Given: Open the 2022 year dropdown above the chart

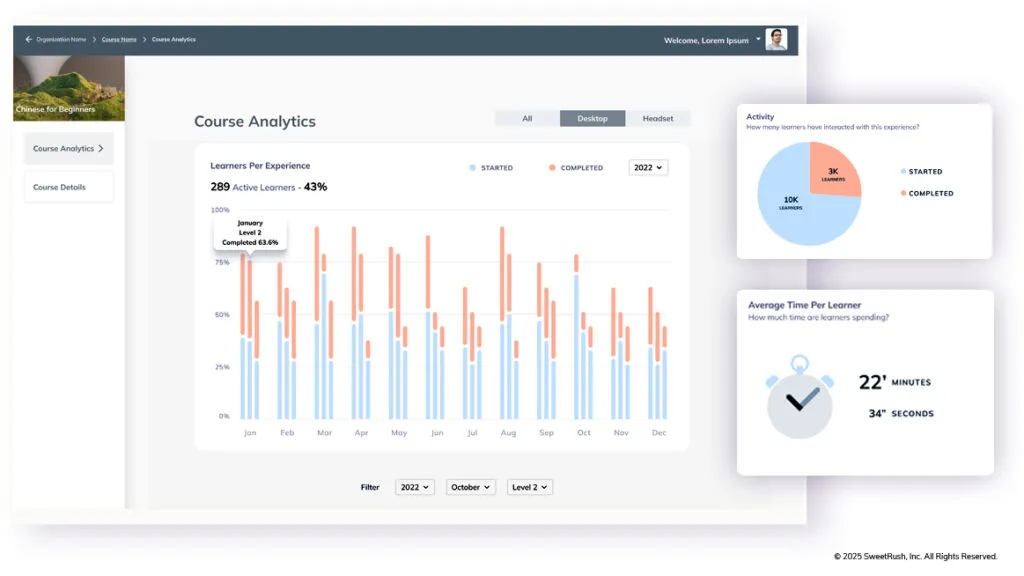Looking at the screenshot, I should (x=648, y=167).
